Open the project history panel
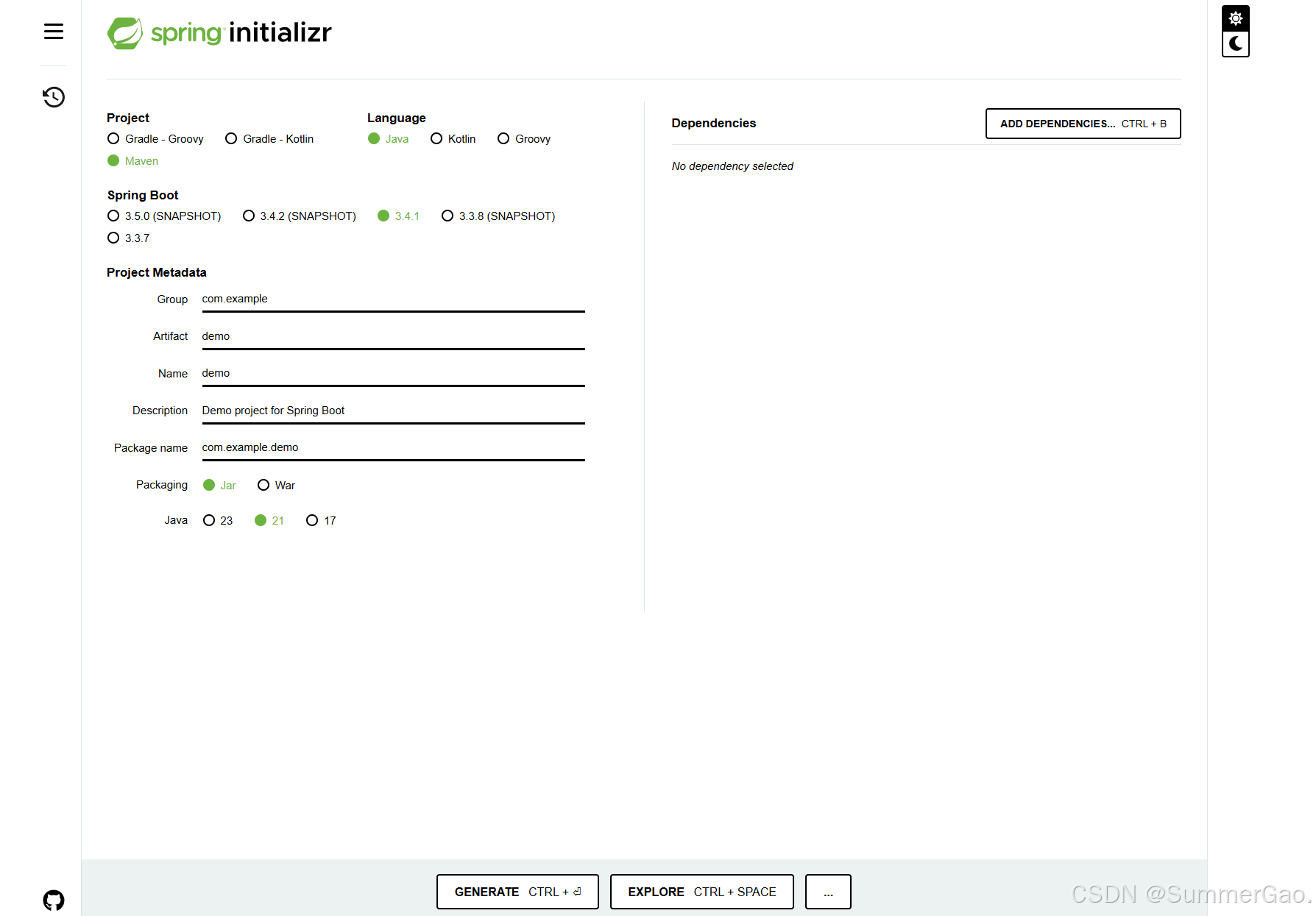1316x916 pixels. pos(53,96)
